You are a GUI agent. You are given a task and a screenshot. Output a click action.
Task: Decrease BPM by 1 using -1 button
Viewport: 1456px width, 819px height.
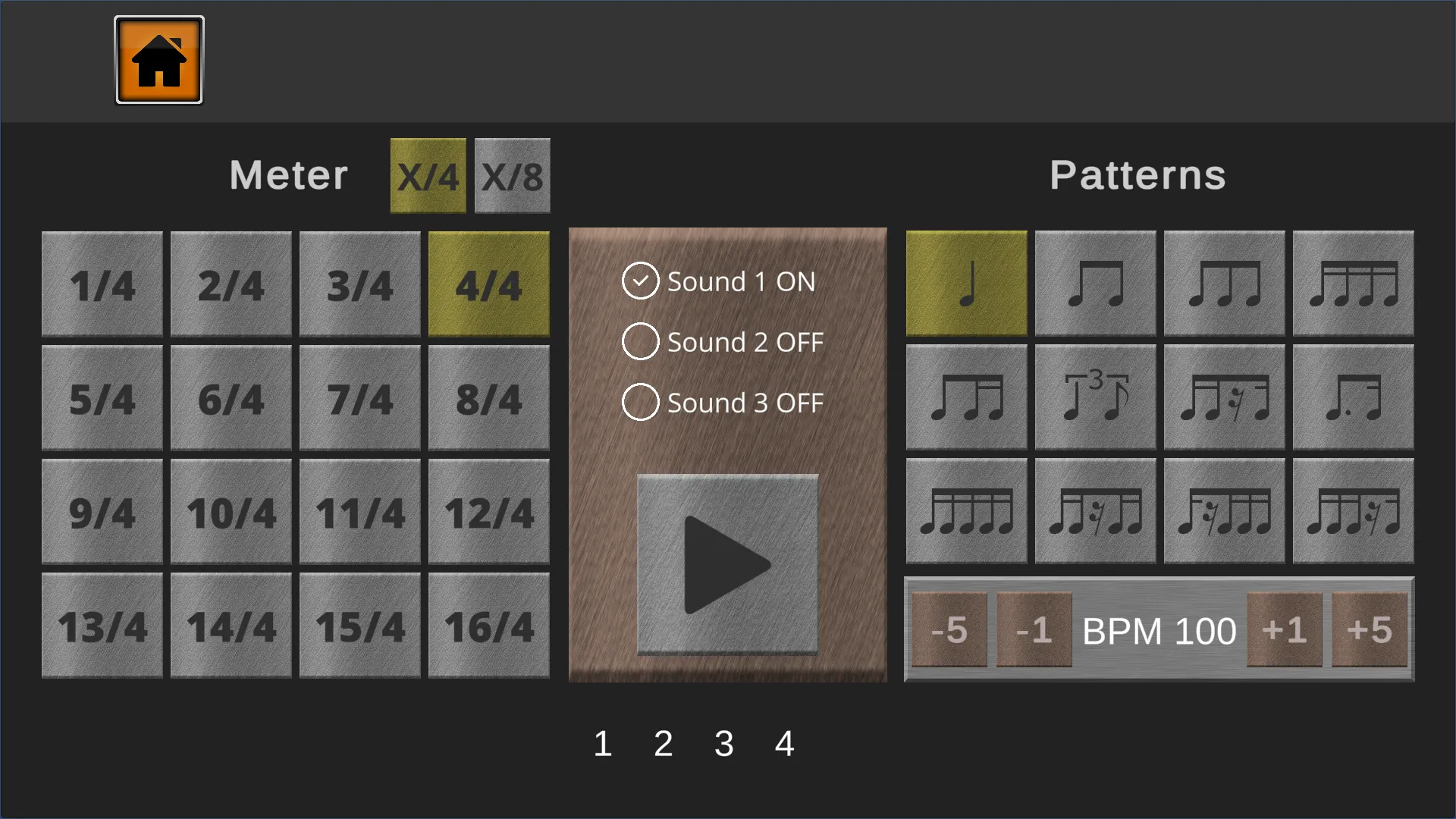pos(1033,629)
